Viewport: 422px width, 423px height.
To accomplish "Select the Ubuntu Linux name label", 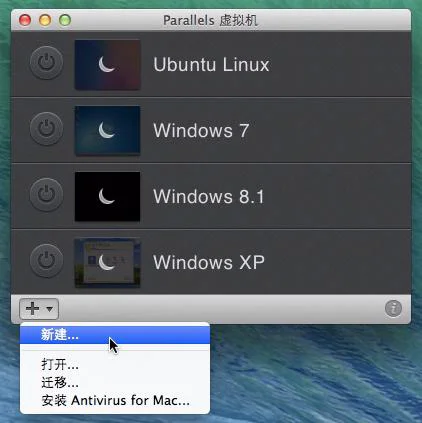I will 211,64.
